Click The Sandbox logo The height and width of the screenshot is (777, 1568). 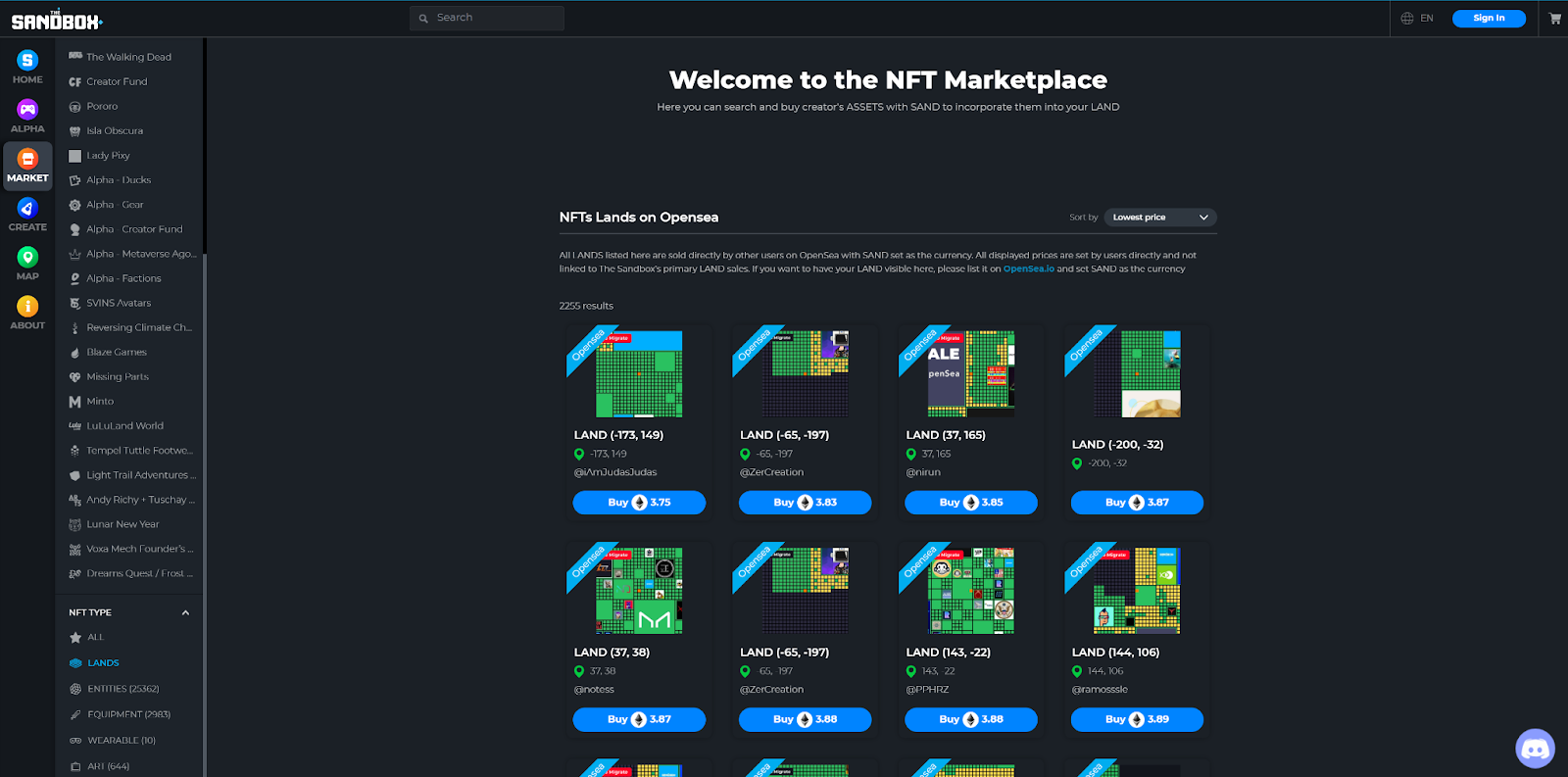tap(57, 20)
